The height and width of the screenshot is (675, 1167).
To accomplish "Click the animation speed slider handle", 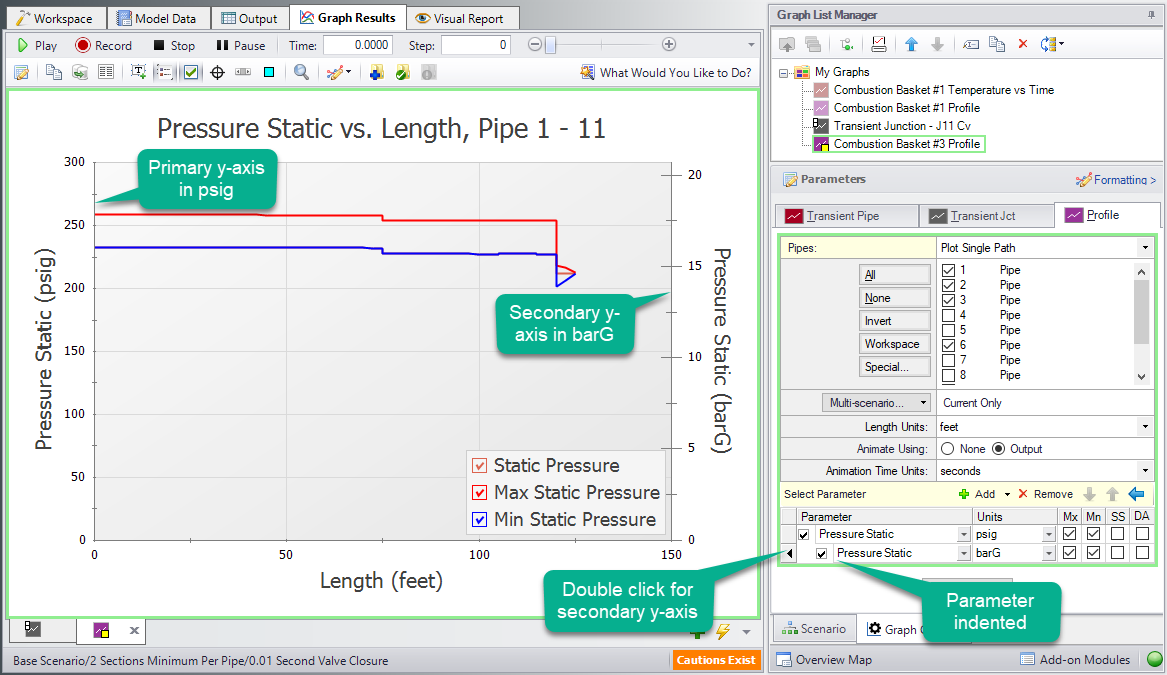I will pos(550,45).
